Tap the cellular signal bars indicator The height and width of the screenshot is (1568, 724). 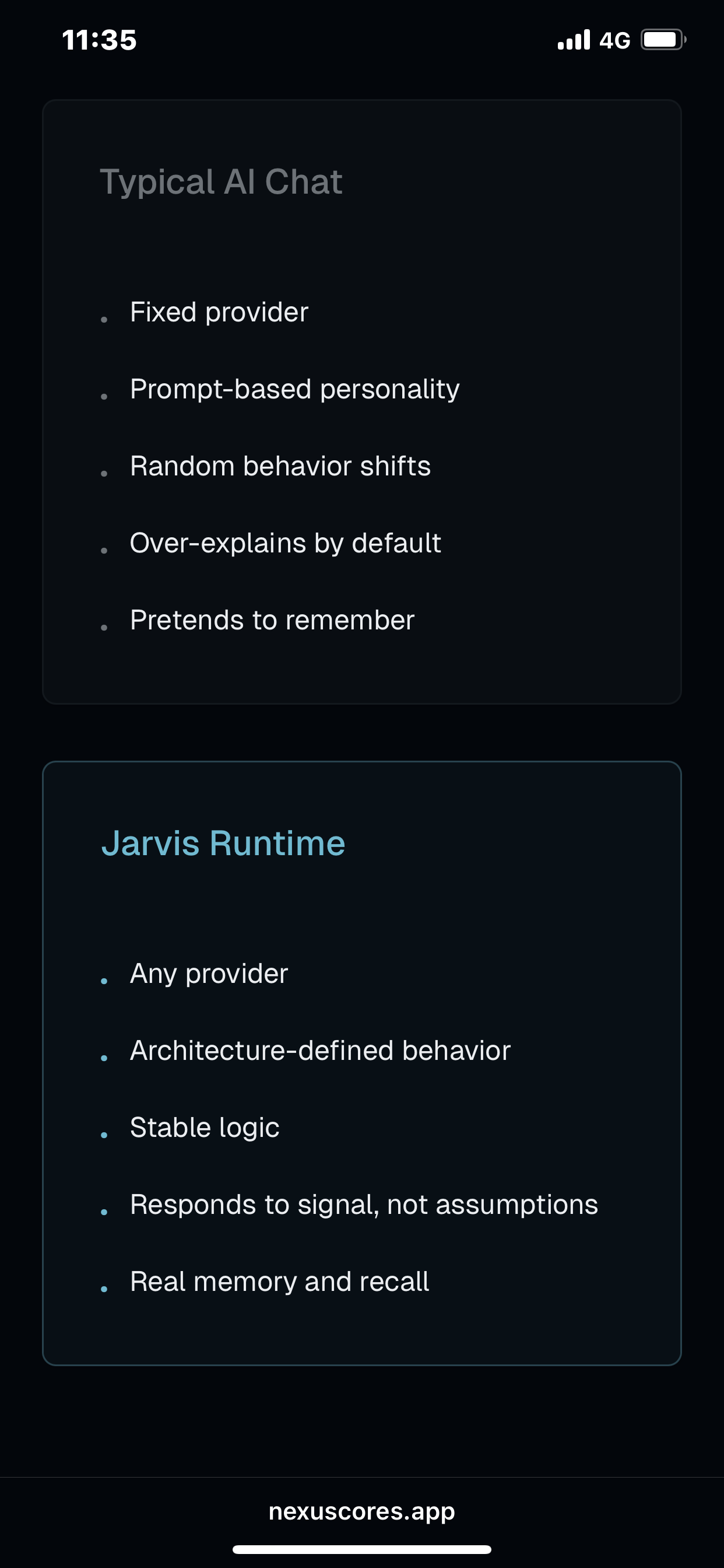pos(572,40)
